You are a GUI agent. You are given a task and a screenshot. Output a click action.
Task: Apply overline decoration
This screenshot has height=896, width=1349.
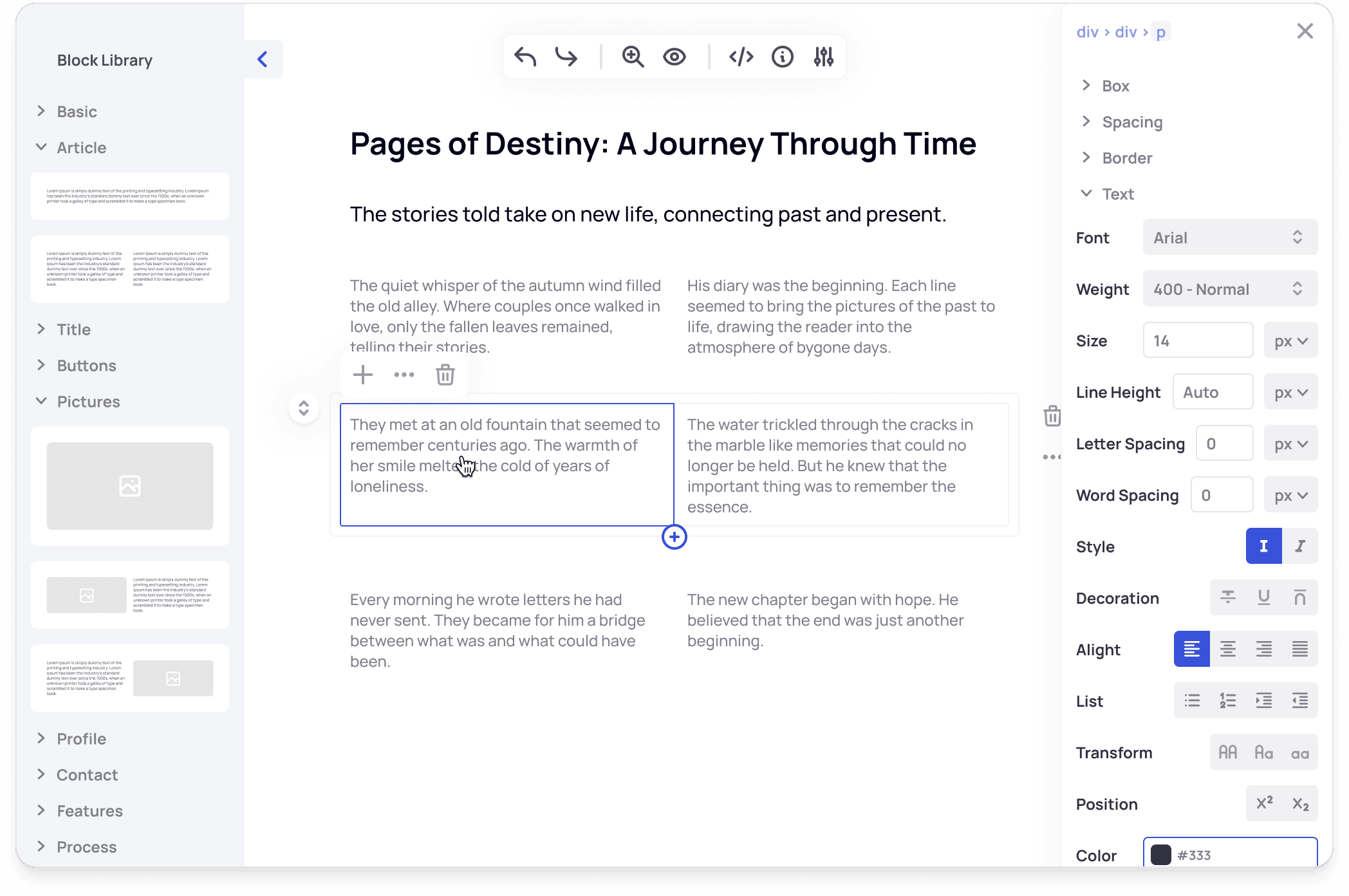[x=1300, y=597]
